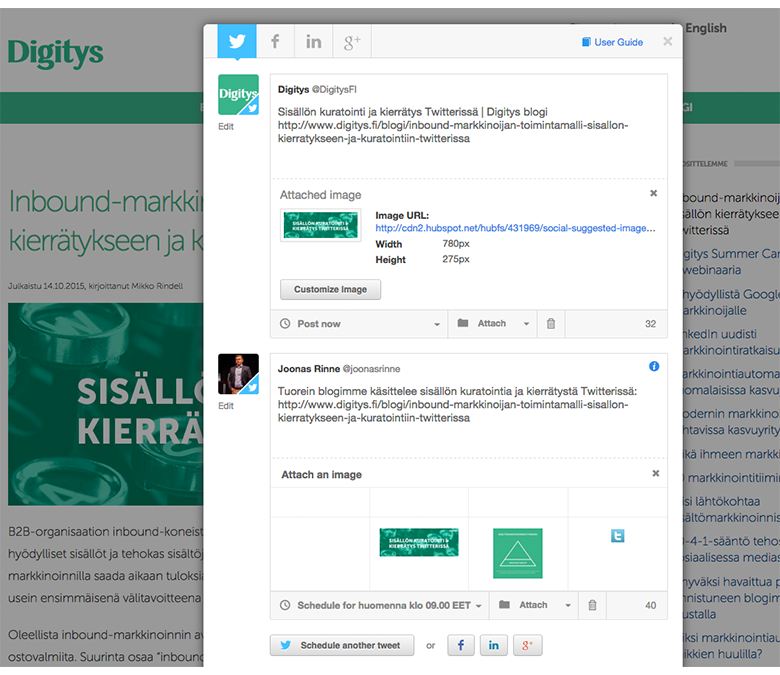The height and width of the screenshot is (675, 780).
Task: Open Attach dropdown for Joonas Rinne tweet
Action: tap(534, 605)
